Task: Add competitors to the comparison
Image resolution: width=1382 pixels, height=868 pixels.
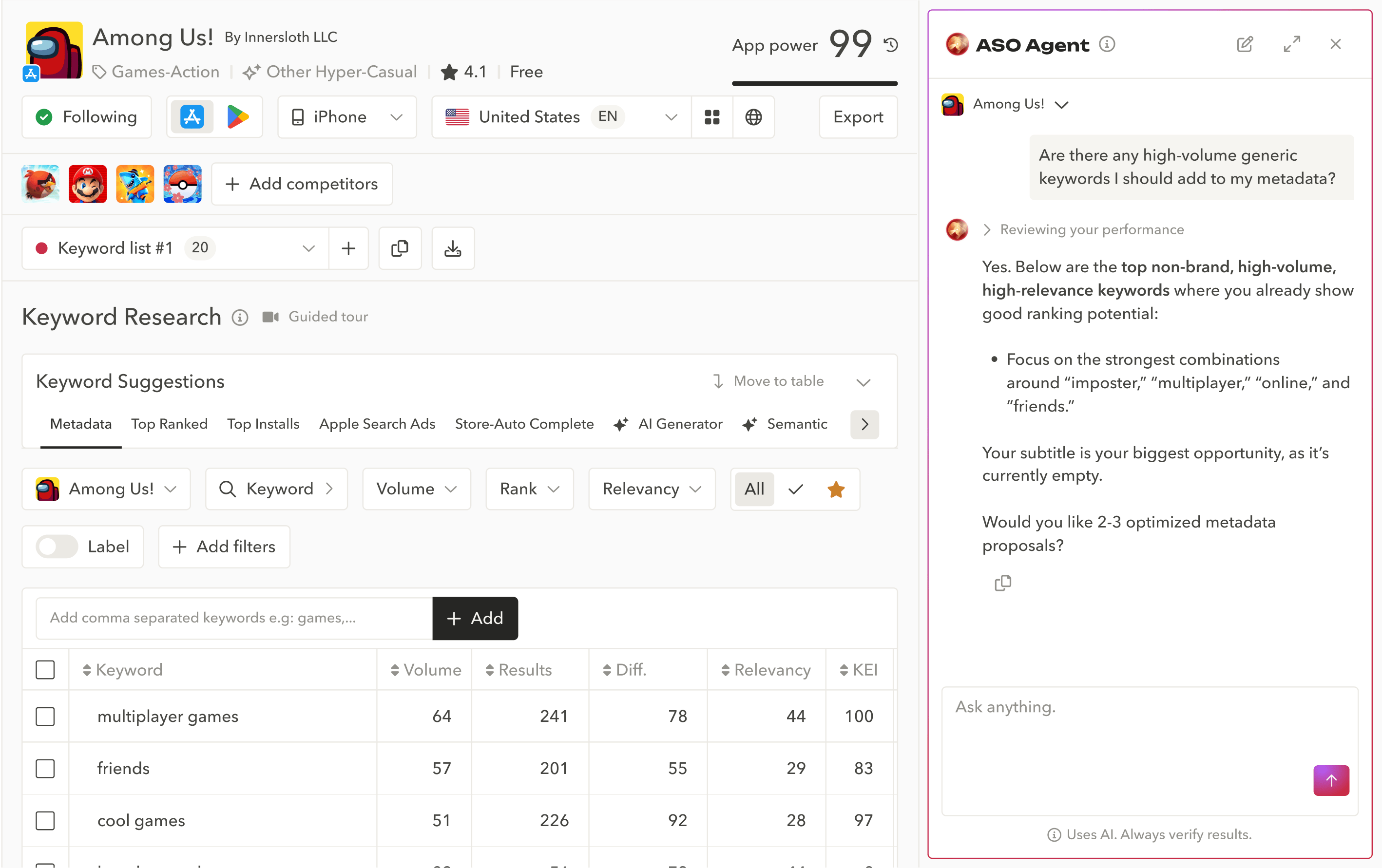Action: [x=302, y=184]
